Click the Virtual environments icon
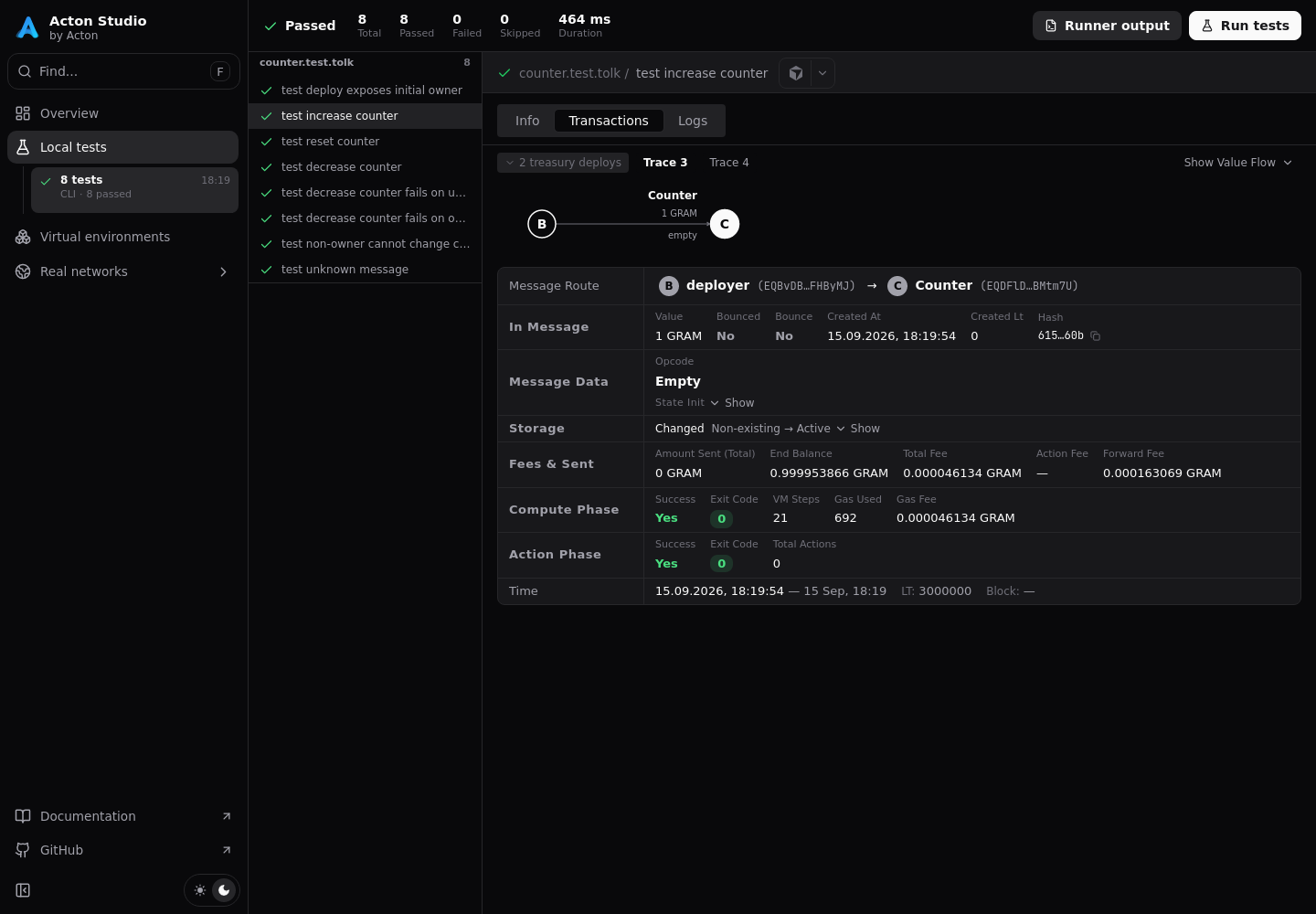Image resolution: width=1316 pixels, height=914 pixels. click(x=23, y=237)
